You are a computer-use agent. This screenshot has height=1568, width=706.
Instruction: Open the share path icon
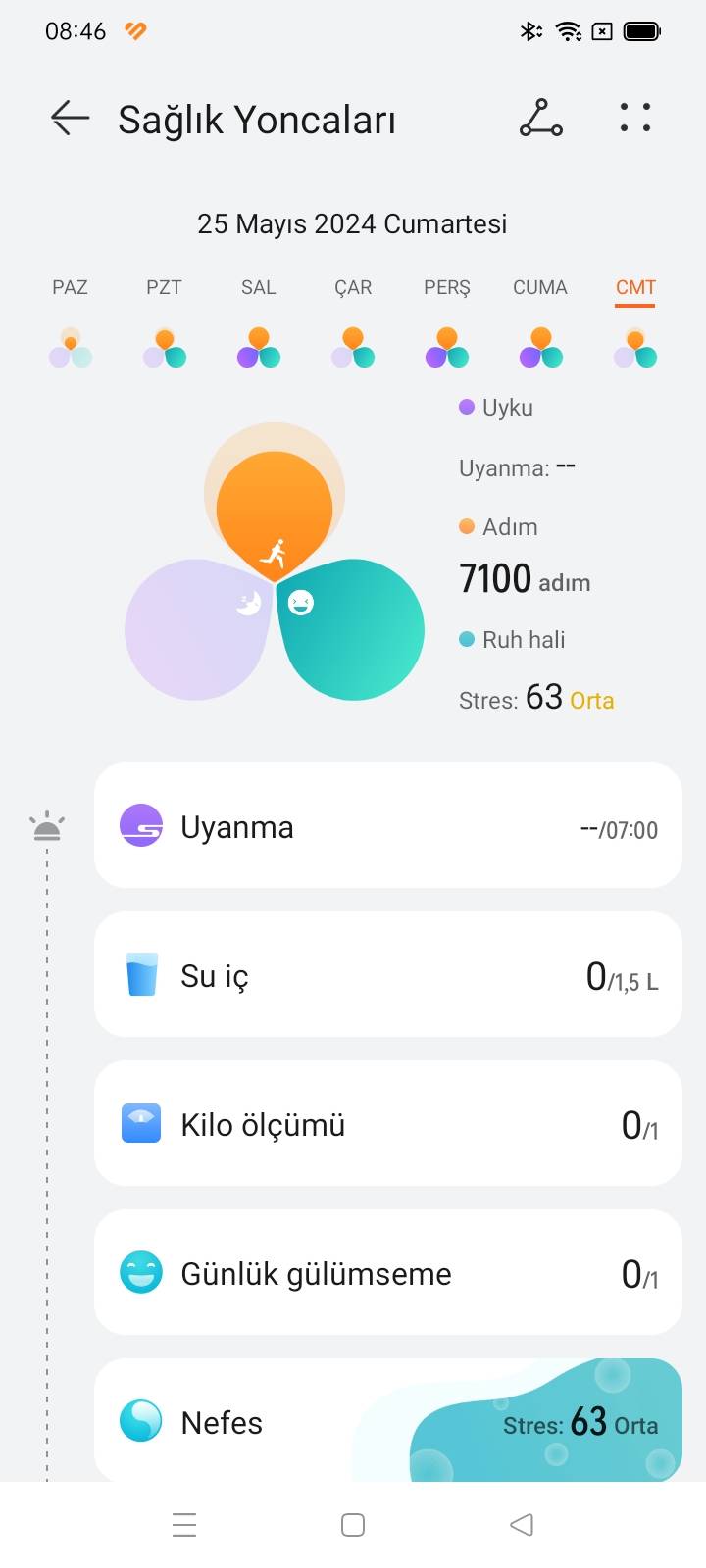(x=540, y=118)
